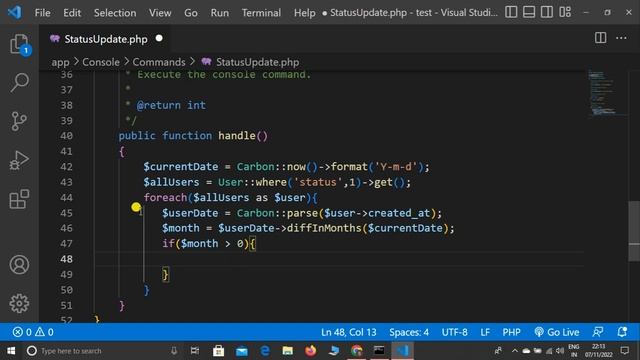Open notifications bell in status bar
640x360 pixels.
pyautogui.click(x=622, y=332)
